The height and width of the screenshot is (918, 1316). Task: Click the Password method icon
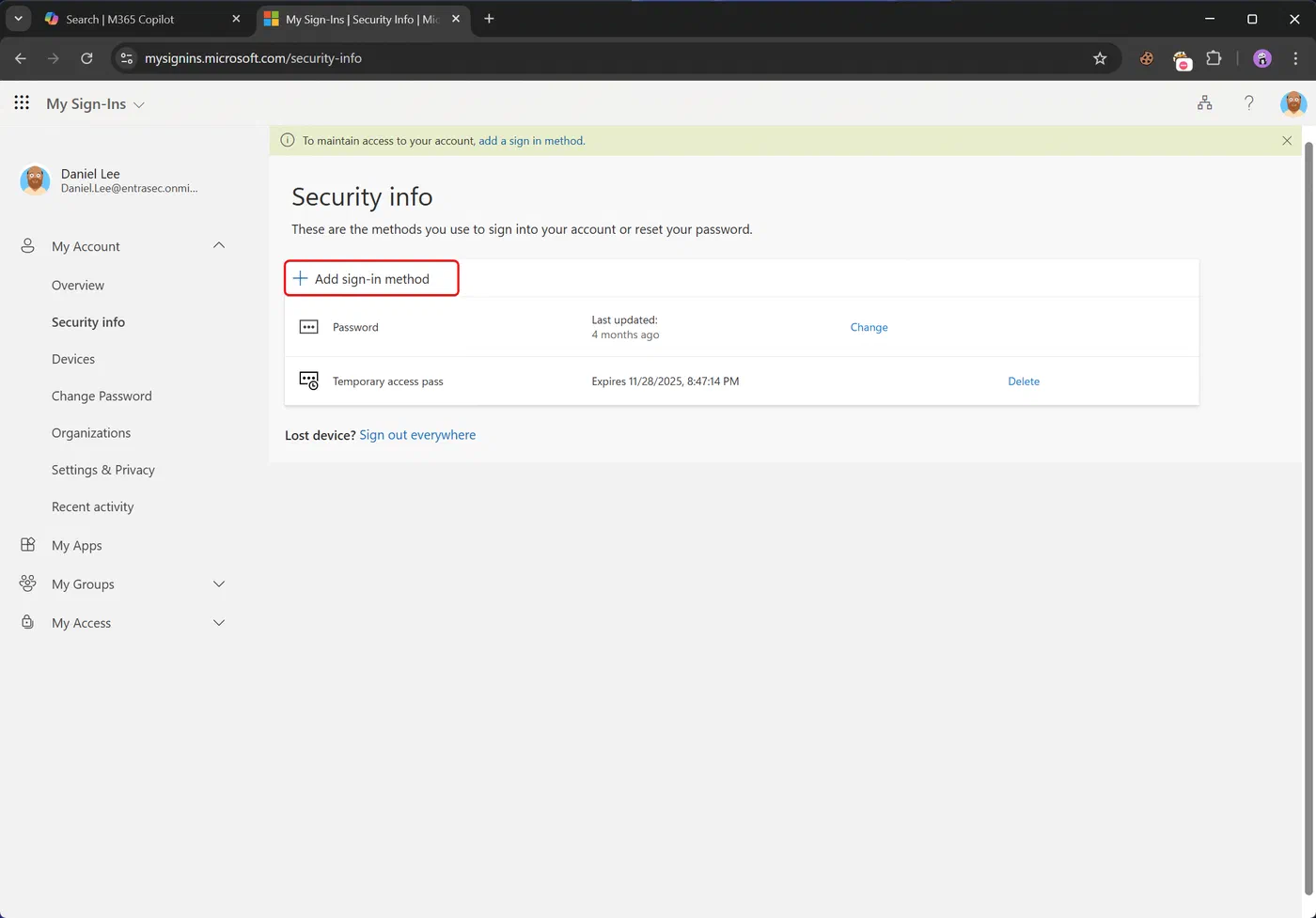[x=308, y=327]
